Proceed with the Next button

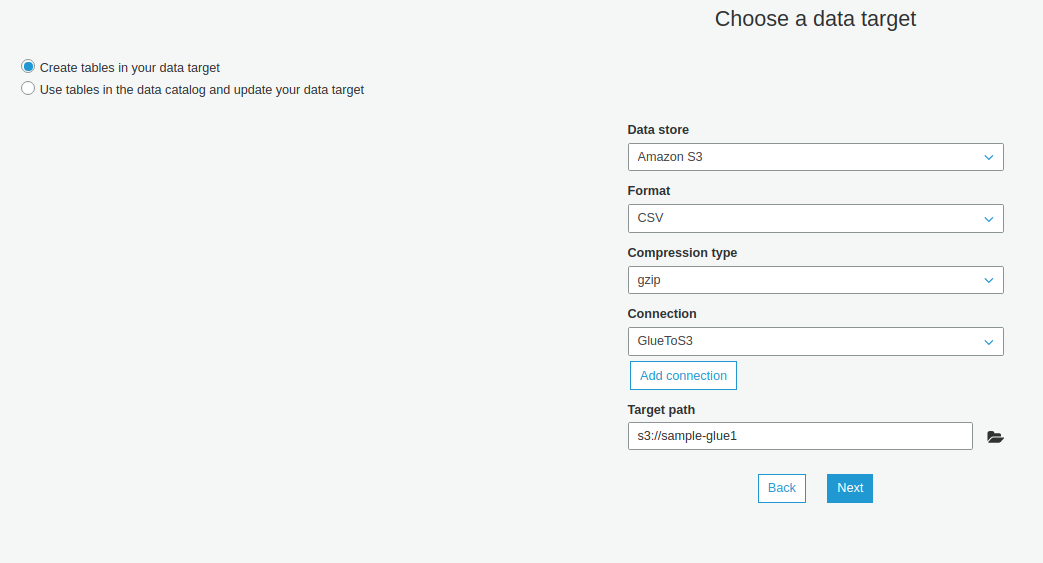coord(849,488)
